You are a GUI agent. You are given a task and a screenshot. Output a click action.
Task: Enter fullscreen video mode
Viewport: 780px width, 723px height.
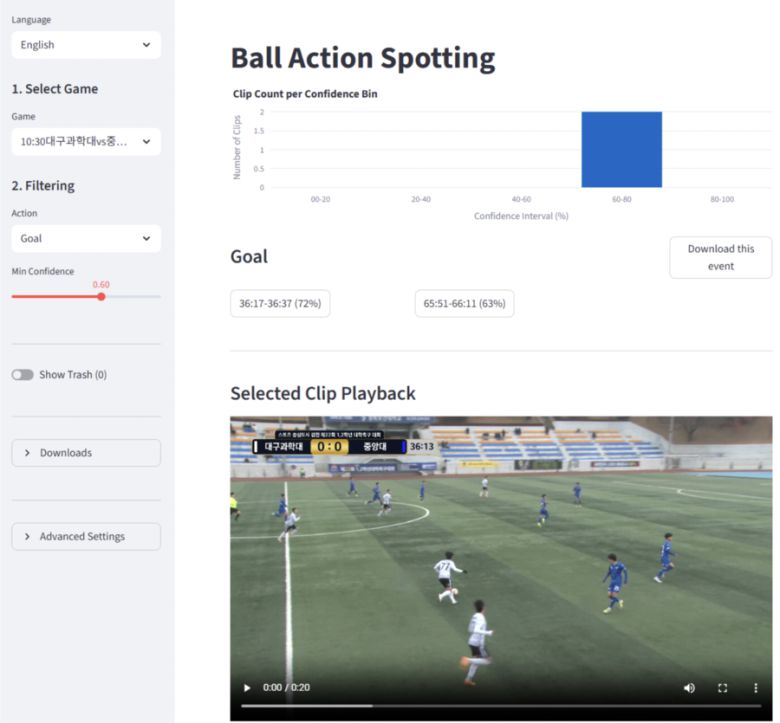tap(722, 688)
